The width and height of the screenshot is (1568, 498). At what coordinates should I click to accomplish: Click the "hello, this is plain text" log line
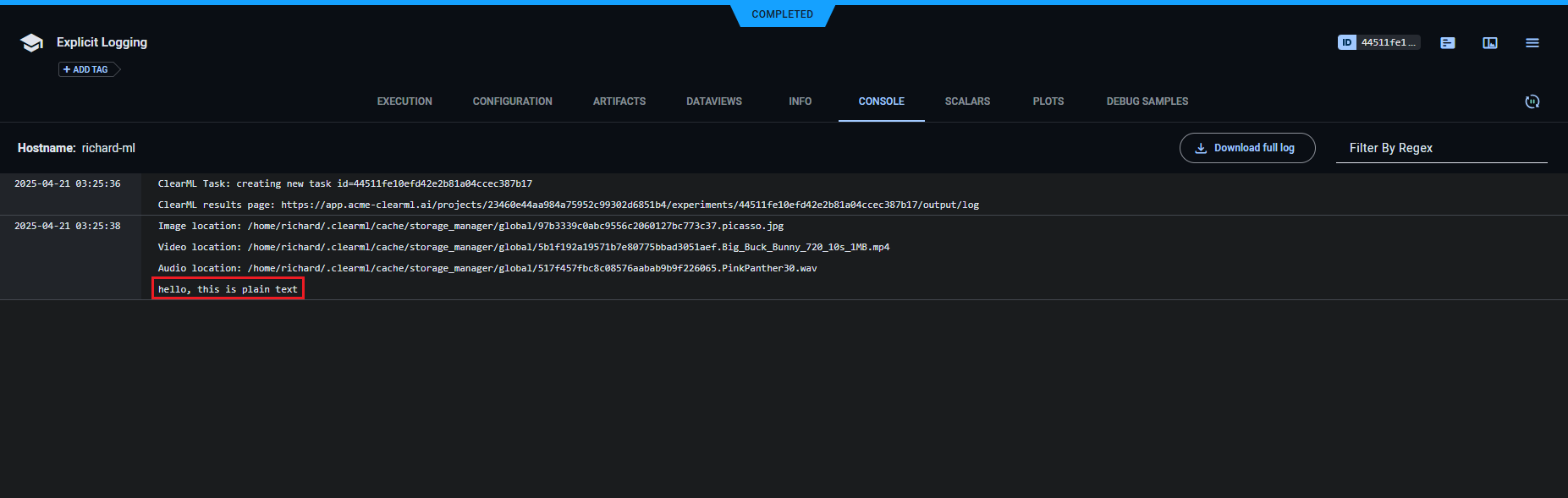click(x=228, y=289)
